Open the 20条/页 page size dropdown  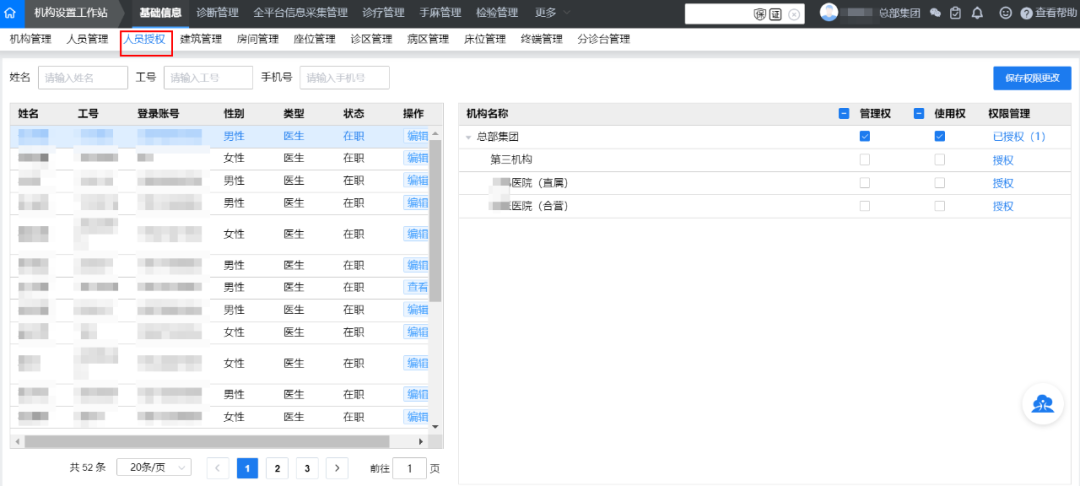point(155,467)
